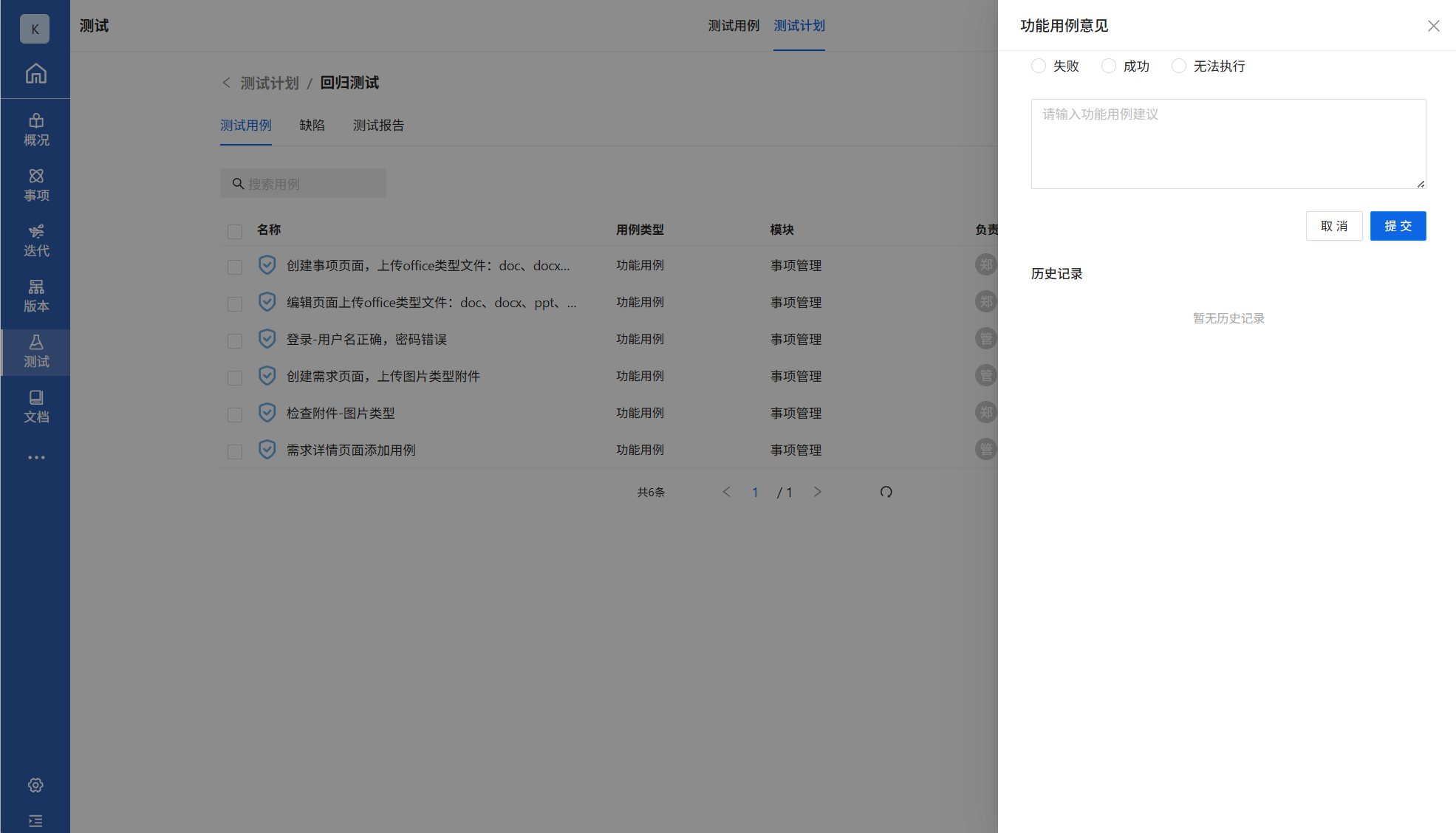Image resolution: width=1456 pixels, height=833 pixels.
Task: Open 事项 items section in sidebar
Action: pos(35,185)
